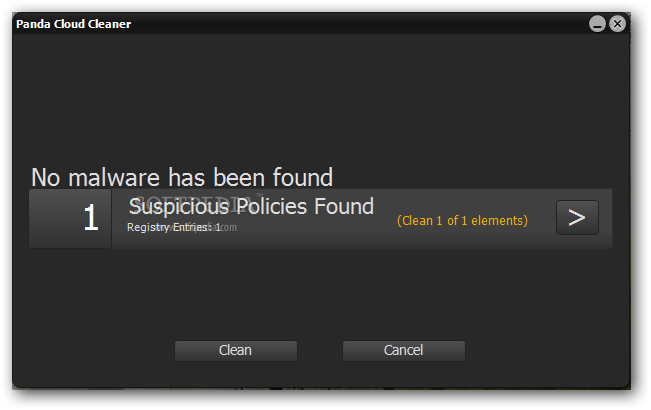The width and height of the screenshot is (651, 410).
Task: Click the Suspicious Policies Found heading
Action: 251,206
